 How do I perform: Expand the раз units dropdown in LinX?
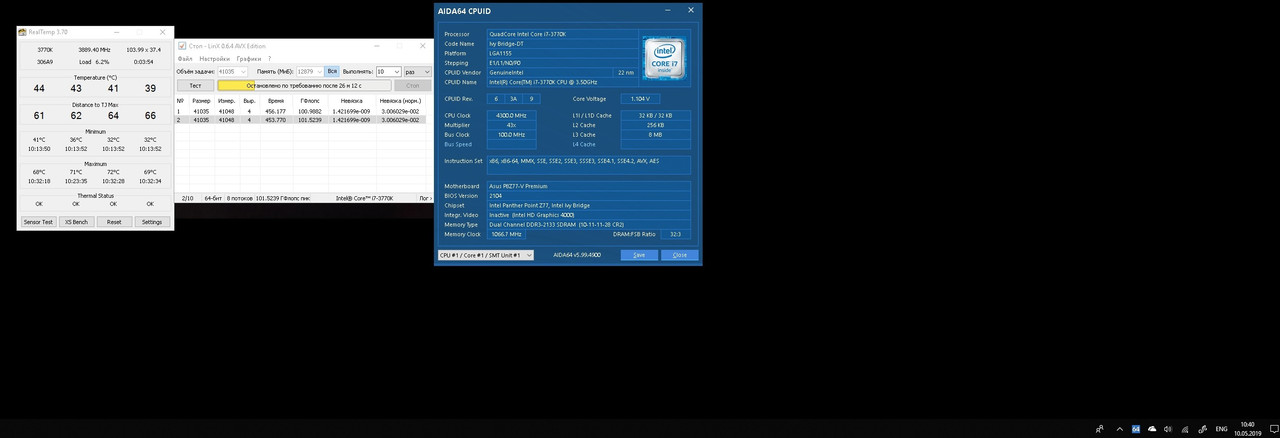click(x=426, y=72)
